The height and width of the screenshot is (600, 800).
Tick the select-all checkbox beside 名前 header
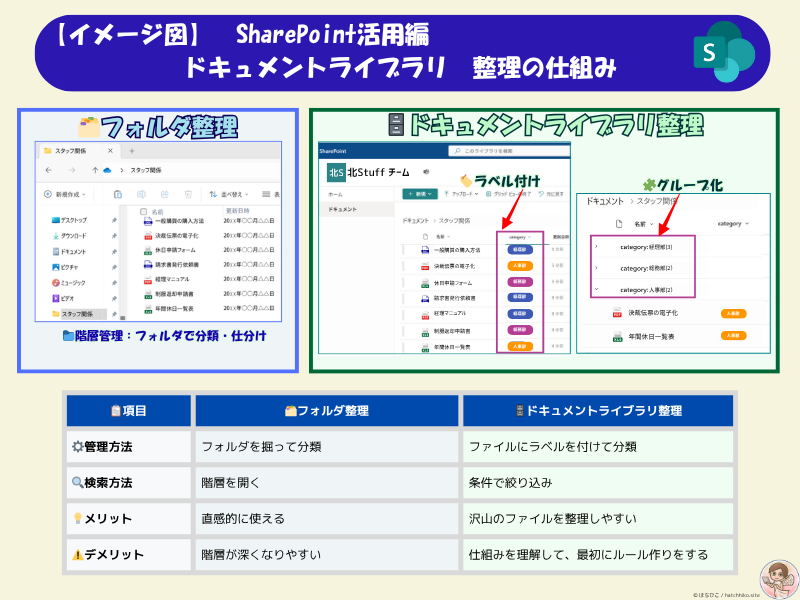(144, 212)
